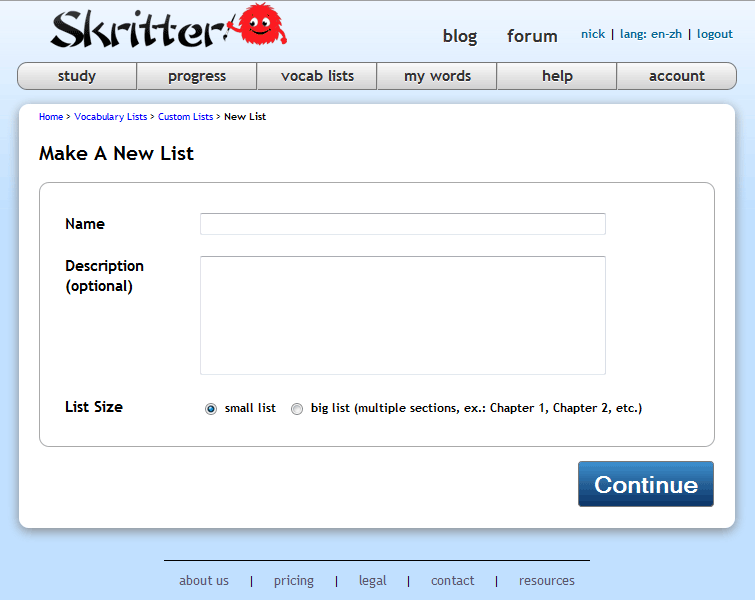Click the nick username link
The image size is (755, 600).
pyautogui.click(x=593, y=34)
